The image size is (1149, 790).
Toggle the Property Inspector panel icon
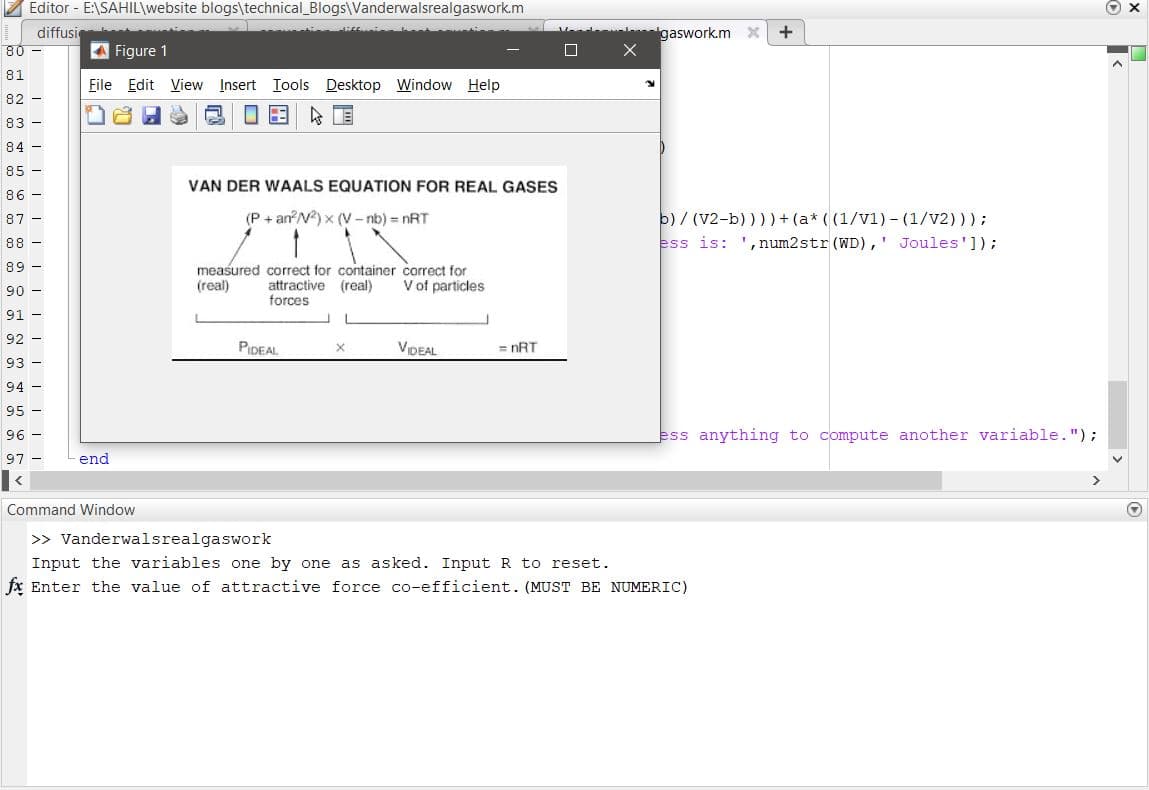(x=343, y=116)
